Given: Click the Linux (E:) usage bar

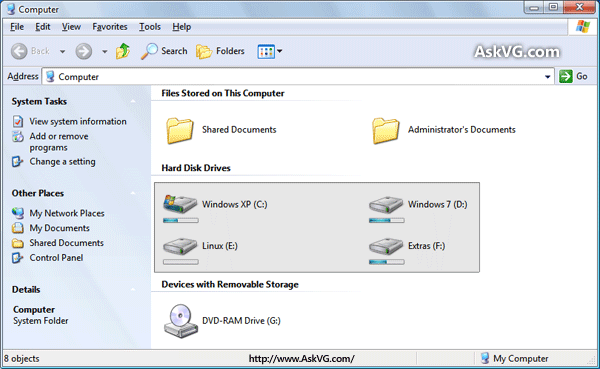Looking at the screenshot, I should (181, 262).
